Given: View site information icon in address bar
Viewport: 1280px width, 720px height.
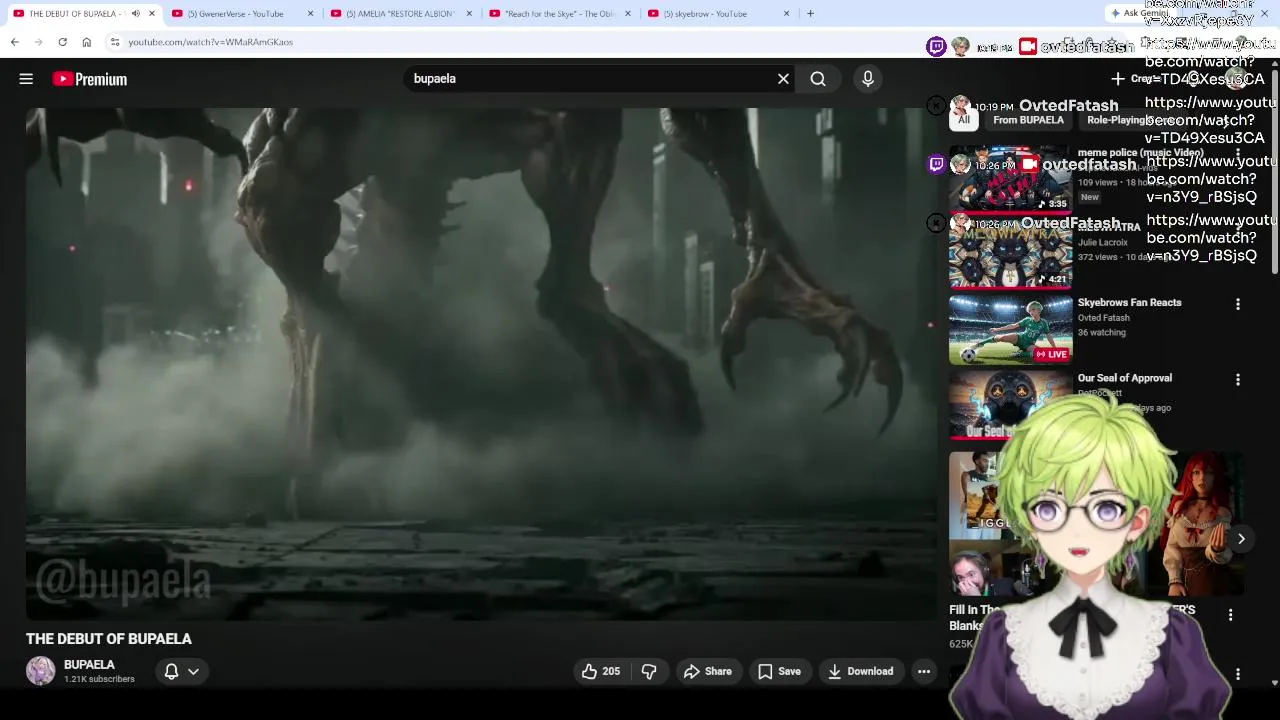Looking at the screenshot, I should 115,42.
